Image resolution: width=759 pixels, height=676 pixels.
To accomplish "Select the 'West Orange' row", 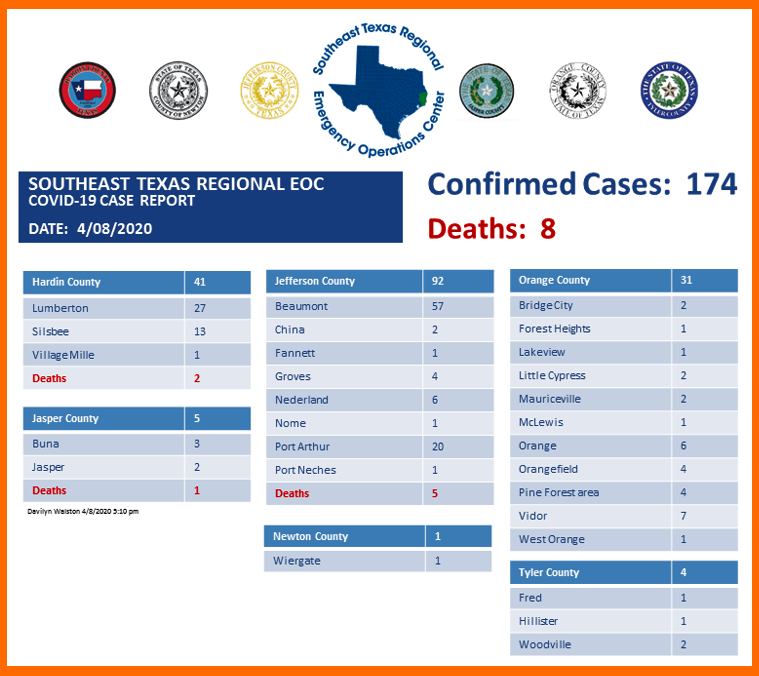I will tap(624, 539).
